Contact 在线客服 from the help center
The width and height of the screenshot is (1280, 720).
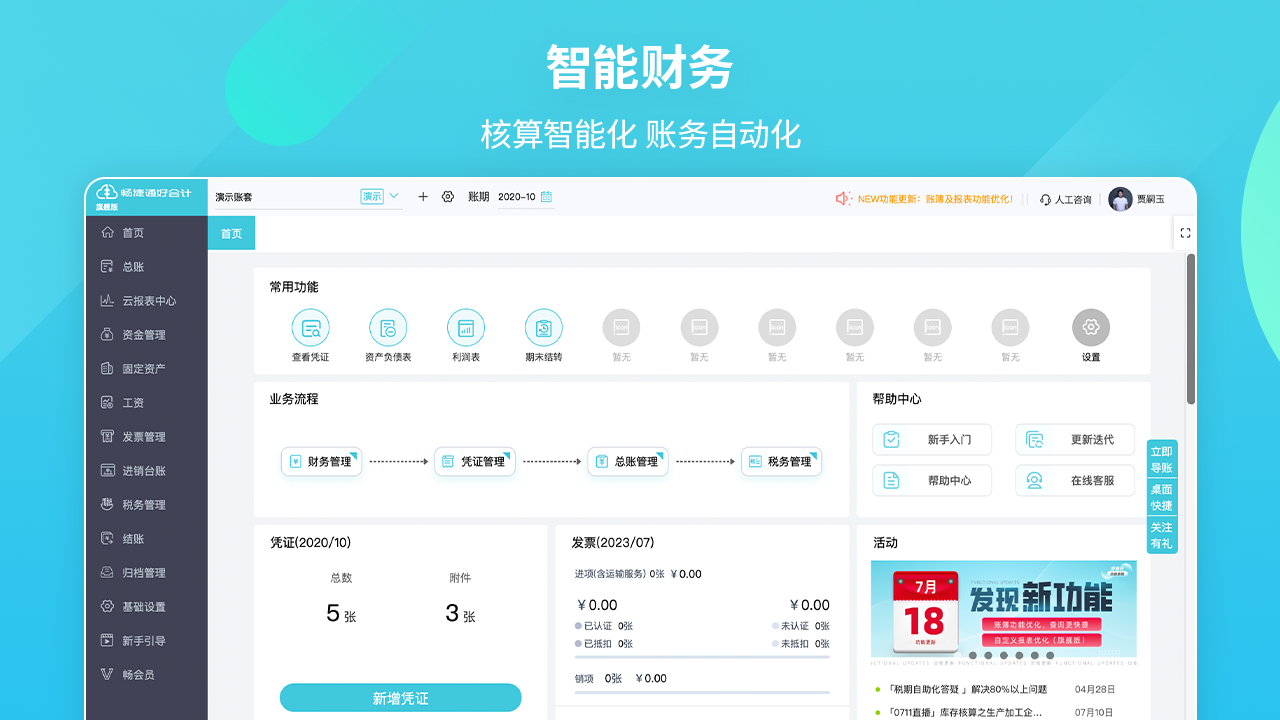pos(1075,480)
